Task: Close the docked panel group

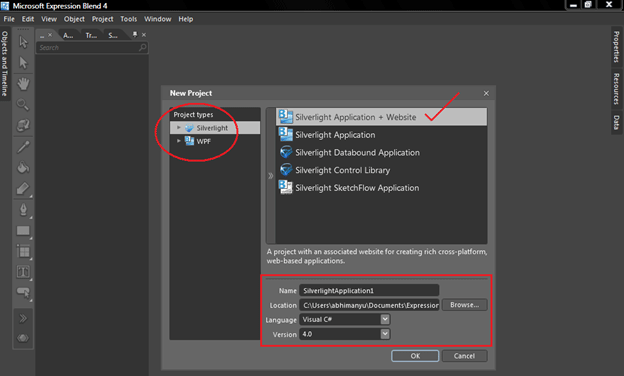Action: click(x=144, y=35)
